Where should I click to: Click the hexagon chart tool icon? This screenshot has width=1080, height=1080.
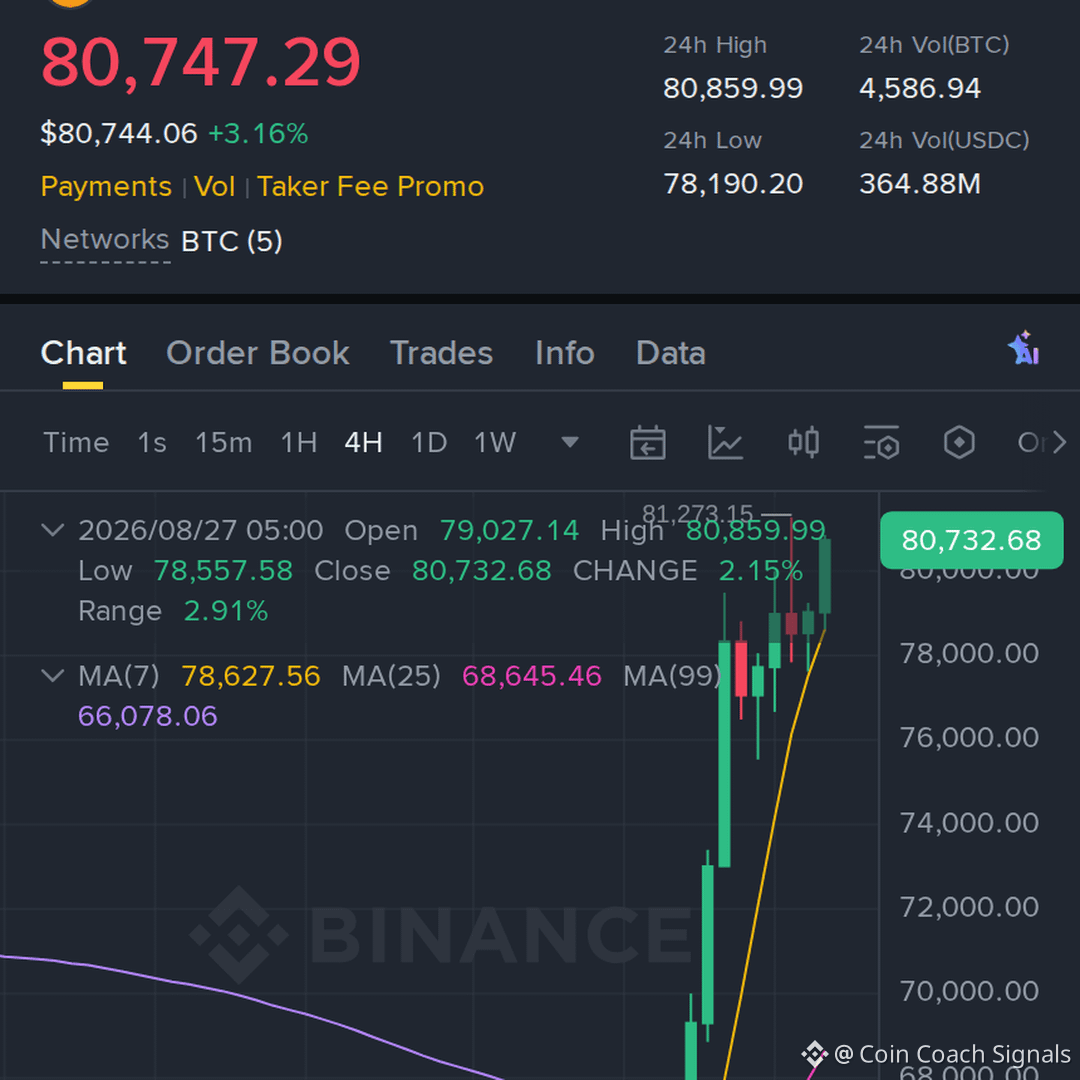[959, 442]
